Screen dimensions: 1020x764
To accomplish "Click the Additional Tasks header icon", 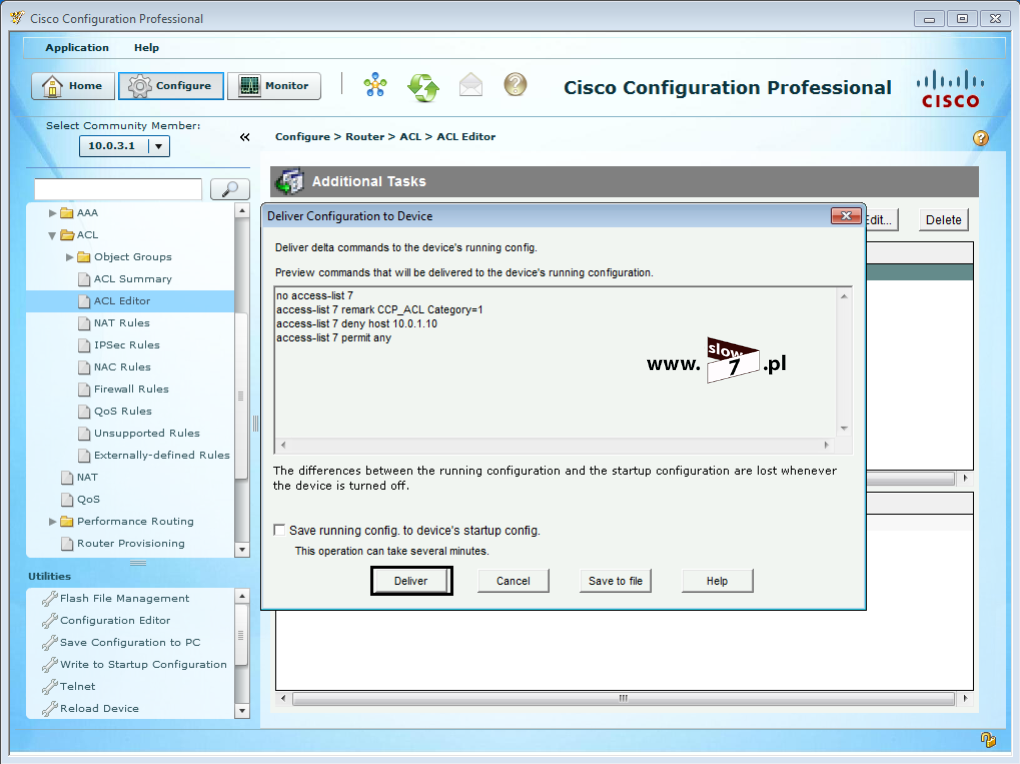I will click(x=289, y=182).
